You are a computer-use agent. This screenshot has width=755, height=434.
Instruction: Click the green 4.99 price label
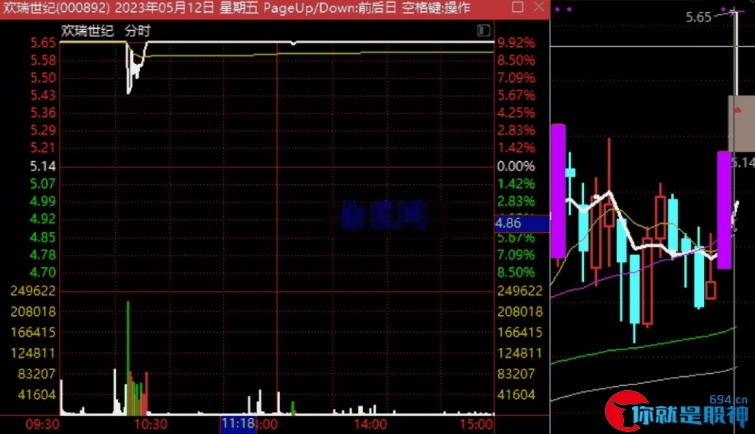[x=43, y=201]
